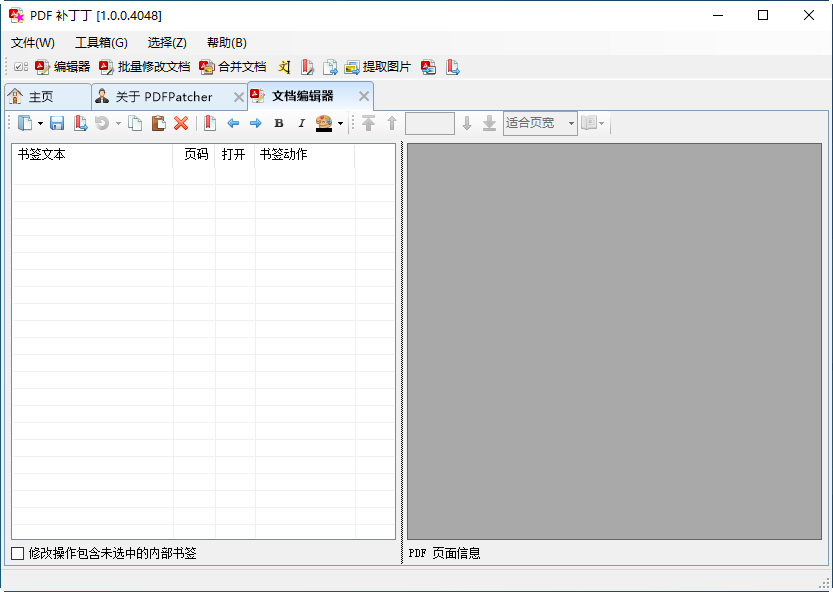Click the next page down arrow
This screenshot has height=592, width=833.
(x=467, y=123)
